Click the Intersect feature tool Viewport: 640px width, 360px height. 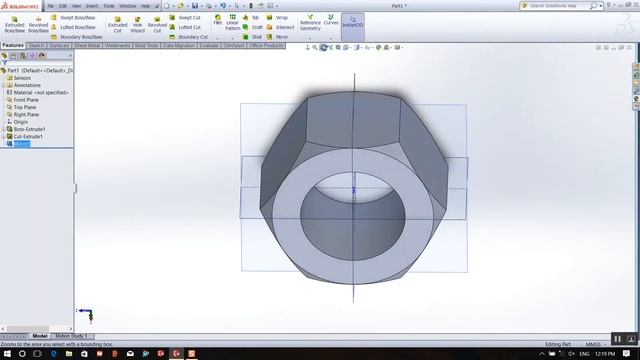280,27
